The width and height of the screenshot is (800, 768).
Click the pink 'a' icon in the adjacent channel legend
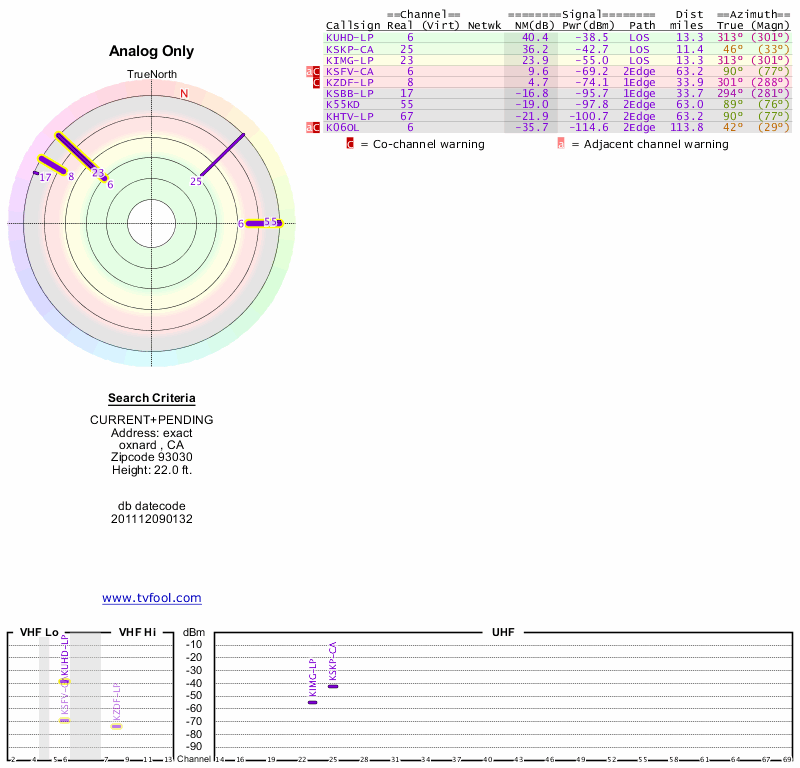click(561, 144)
